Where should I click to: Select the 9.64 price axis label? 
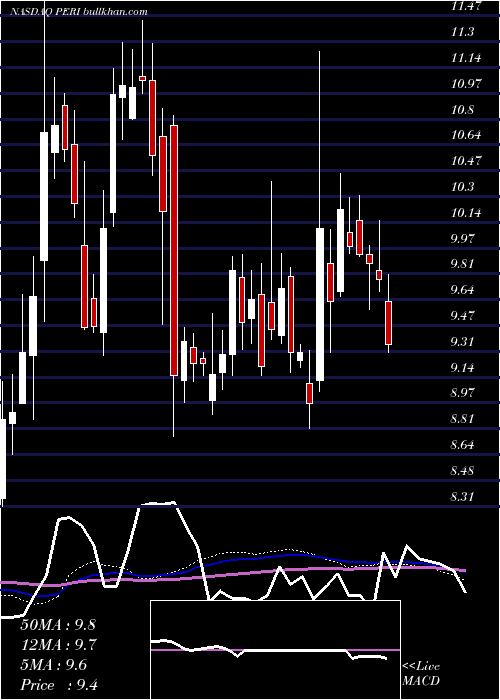click(464, 290)
